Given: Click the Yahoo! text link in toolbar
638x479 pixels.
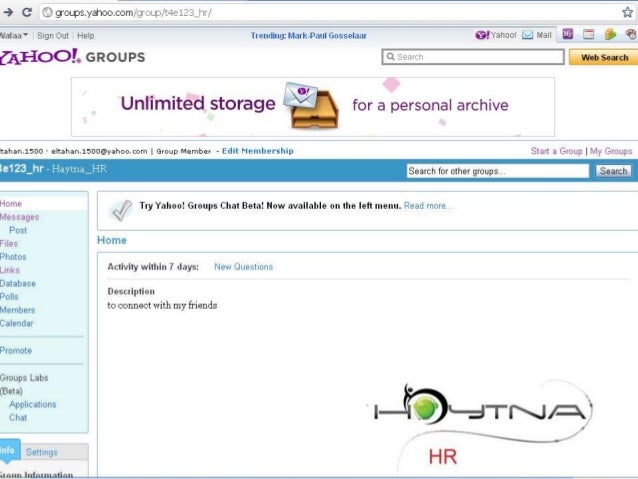Looking at the screenshot, I should (x=503, y=35).
